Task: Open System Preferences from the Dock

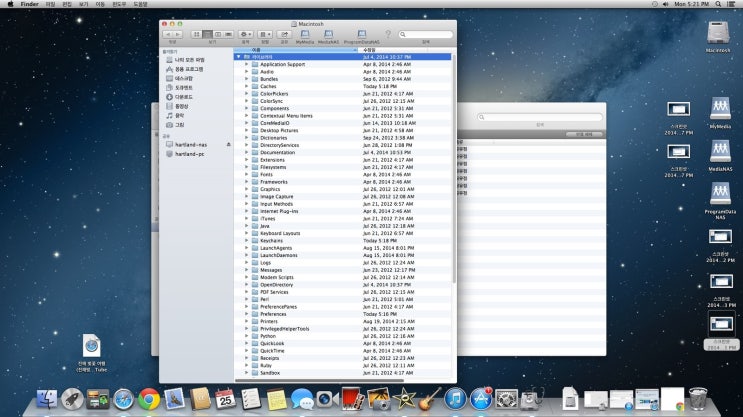Action: pos(506,399)
